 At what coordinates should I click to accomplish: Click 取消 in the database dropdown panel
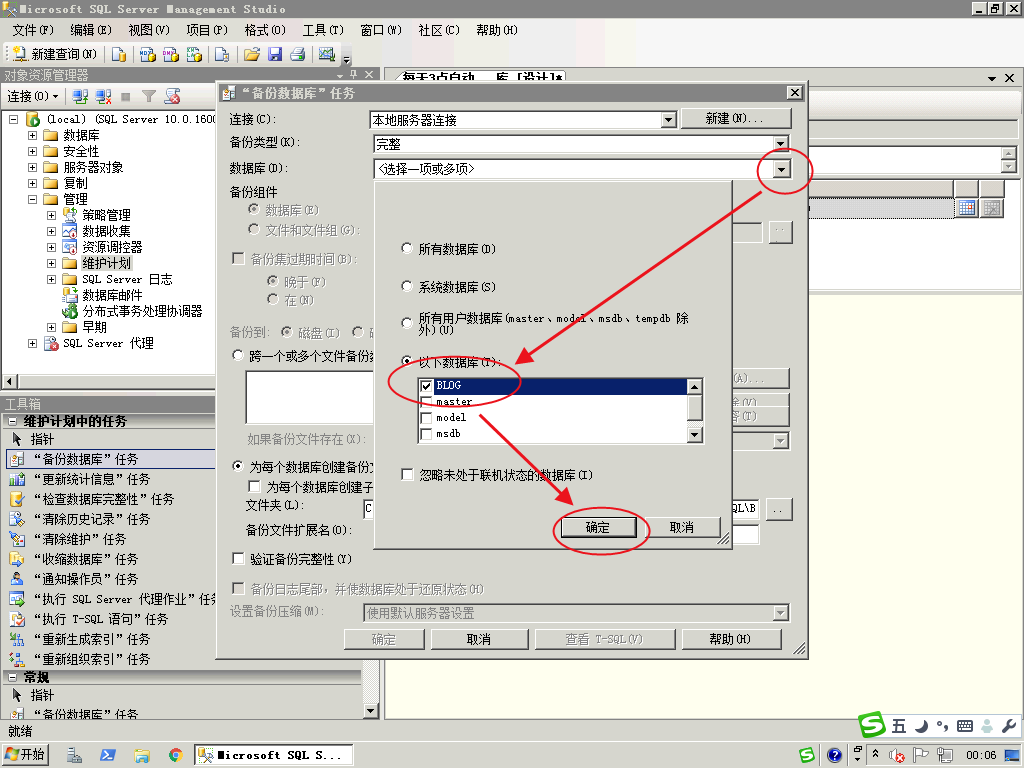(681, 527)
